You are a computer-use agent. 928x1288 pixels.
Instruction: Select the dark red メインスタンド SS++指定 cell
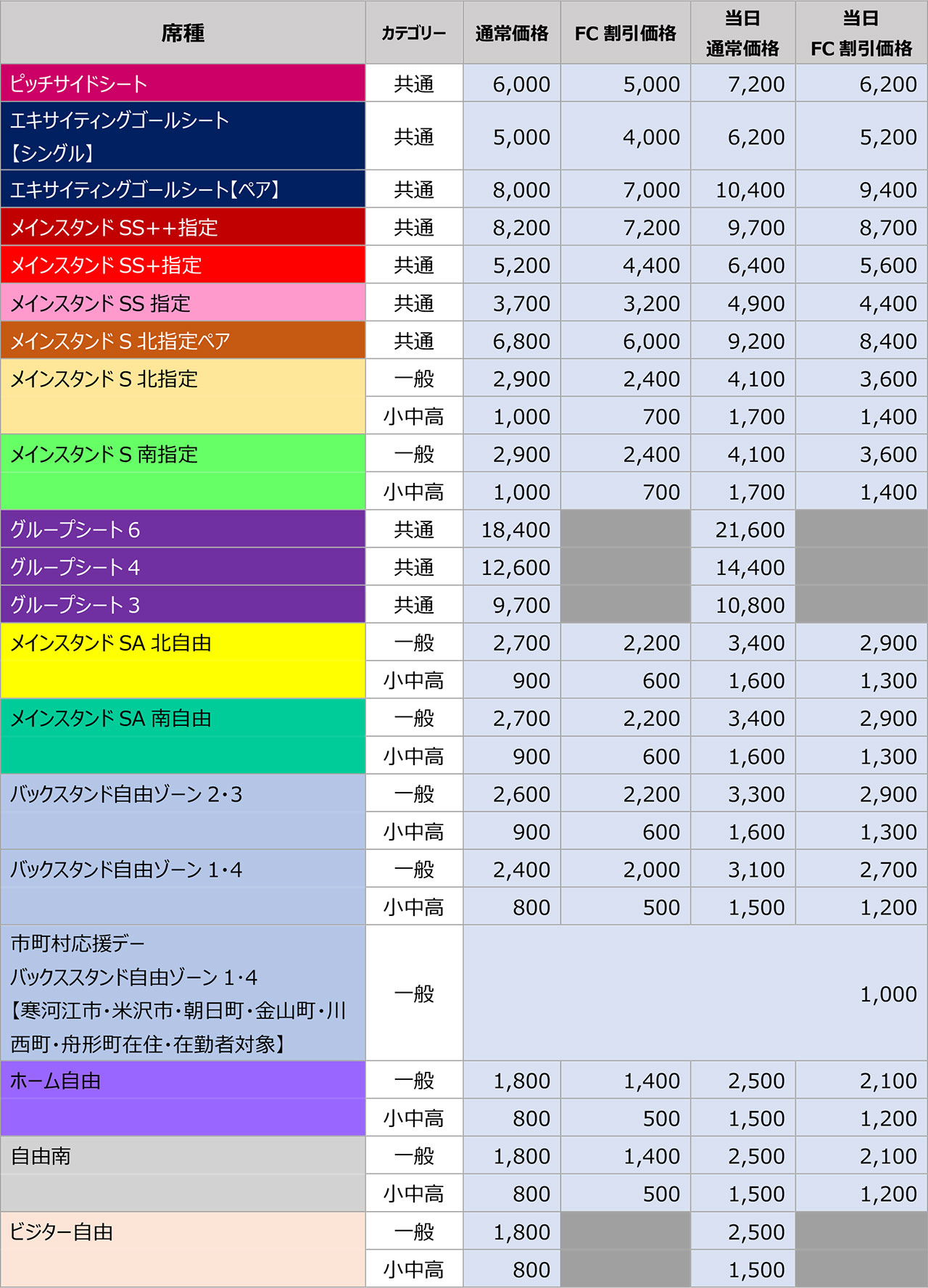(x=183, y=227)
